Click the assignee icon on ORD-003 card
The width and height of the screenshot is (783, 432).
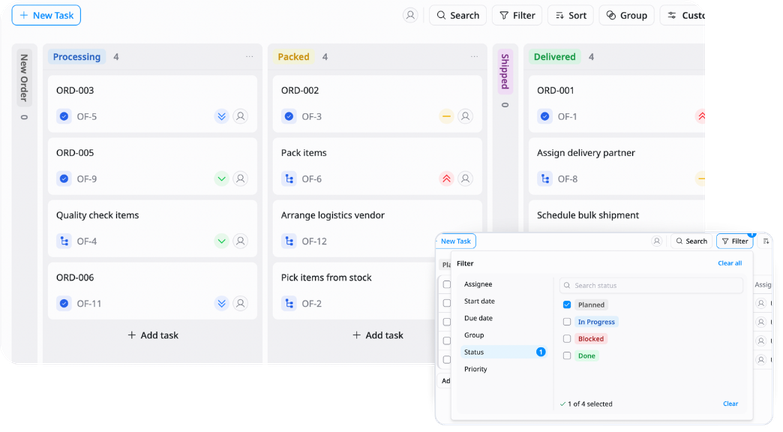240,116
